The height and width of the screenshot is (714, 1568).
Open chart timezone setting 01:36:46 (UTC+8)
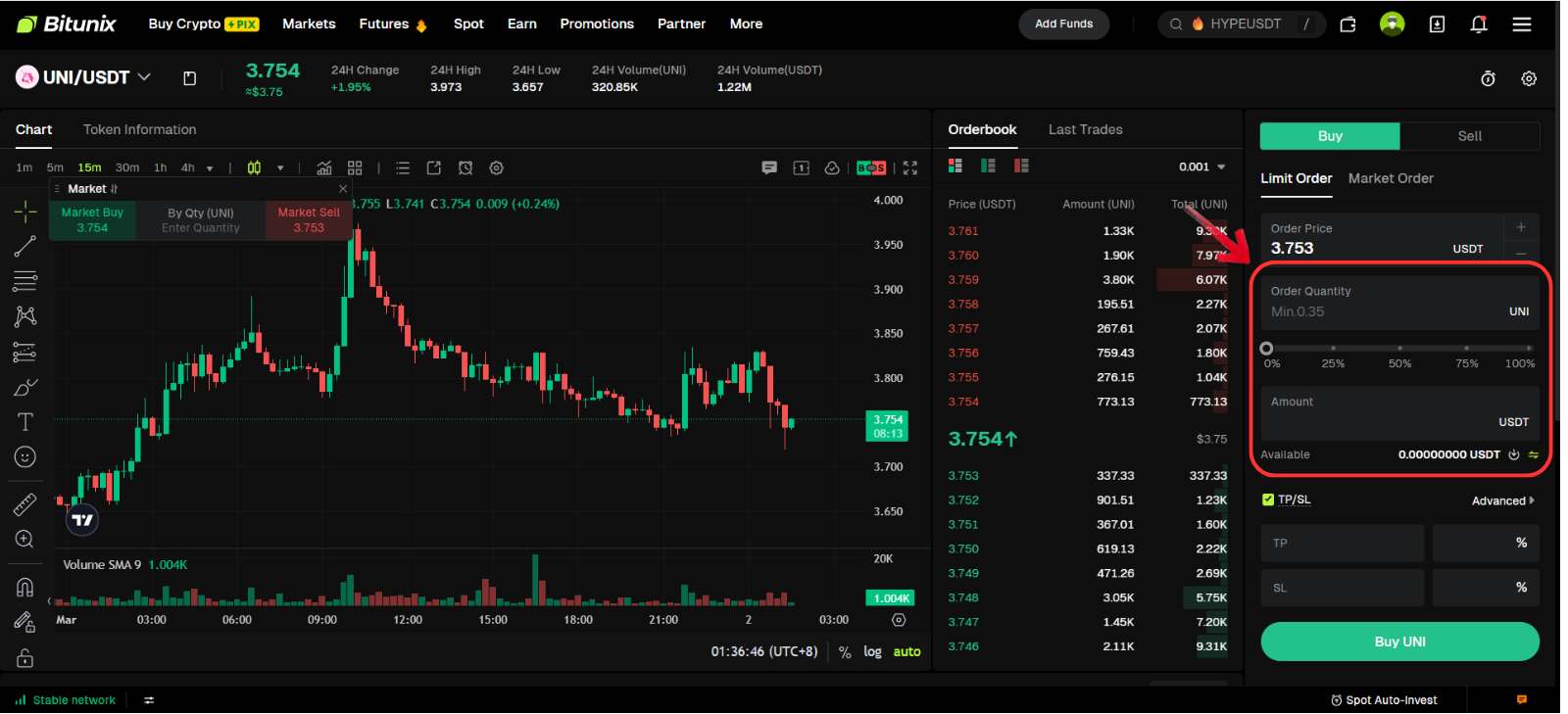pyautogui.click(x=764, y=651)
